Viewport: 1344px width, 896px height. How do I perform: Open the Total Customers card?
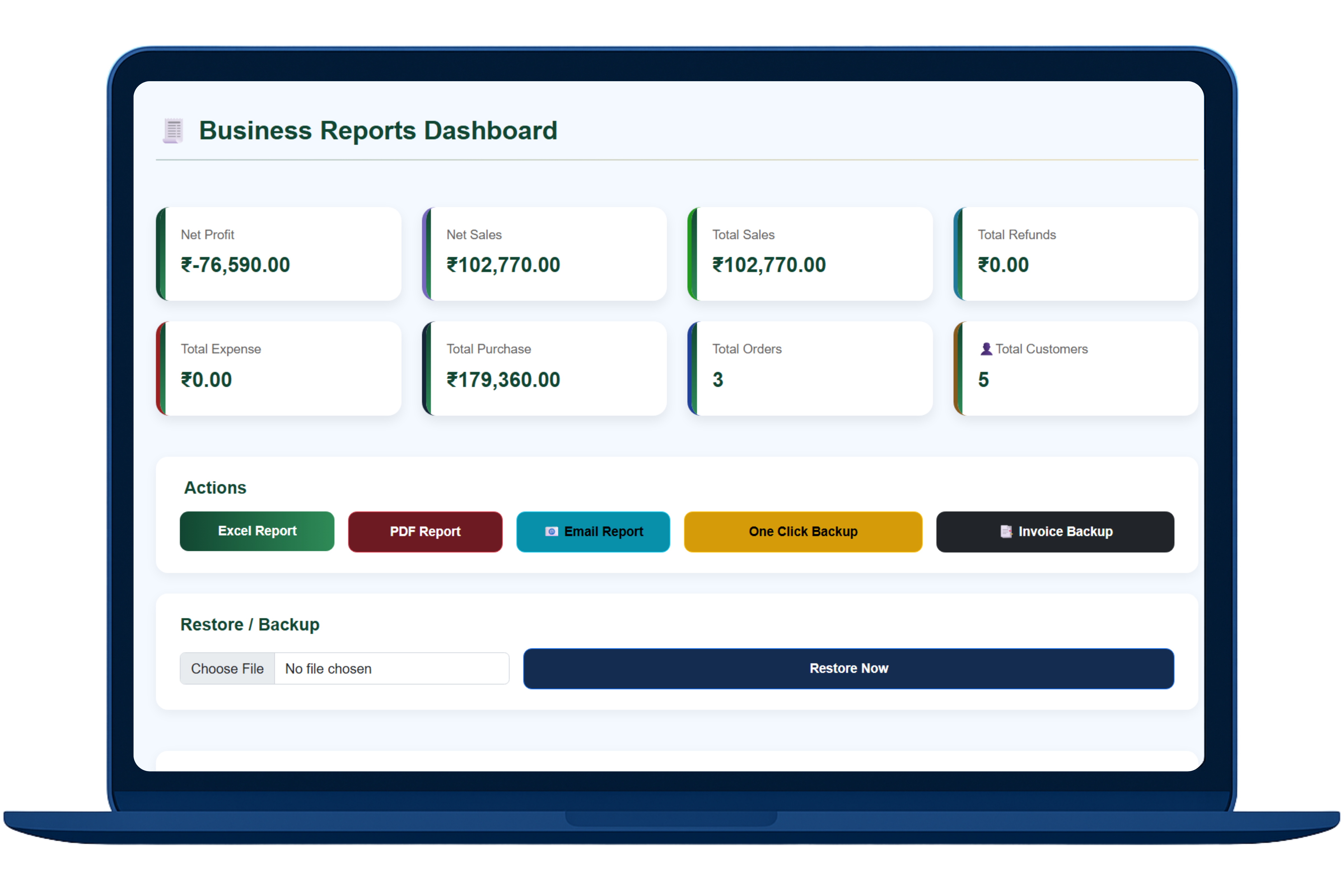pos(1076,368)
